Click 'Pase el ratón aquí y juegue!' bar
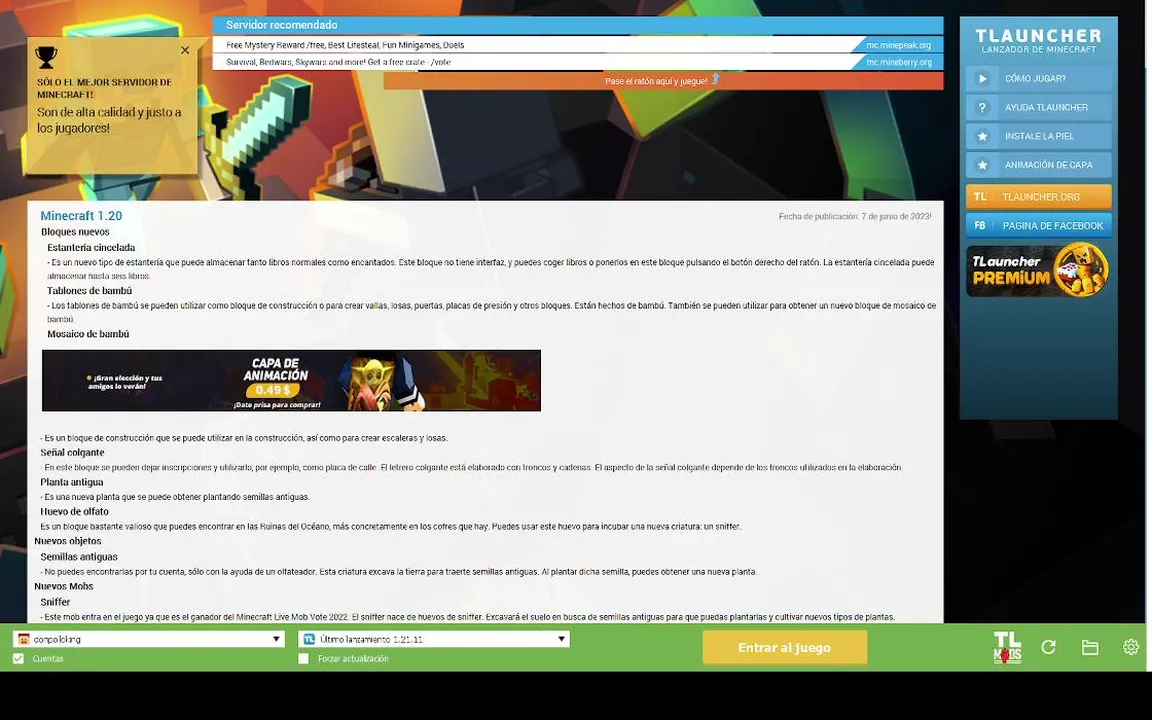The width and height of the screenshot is (1152, 720). click(x=663, y=81)
